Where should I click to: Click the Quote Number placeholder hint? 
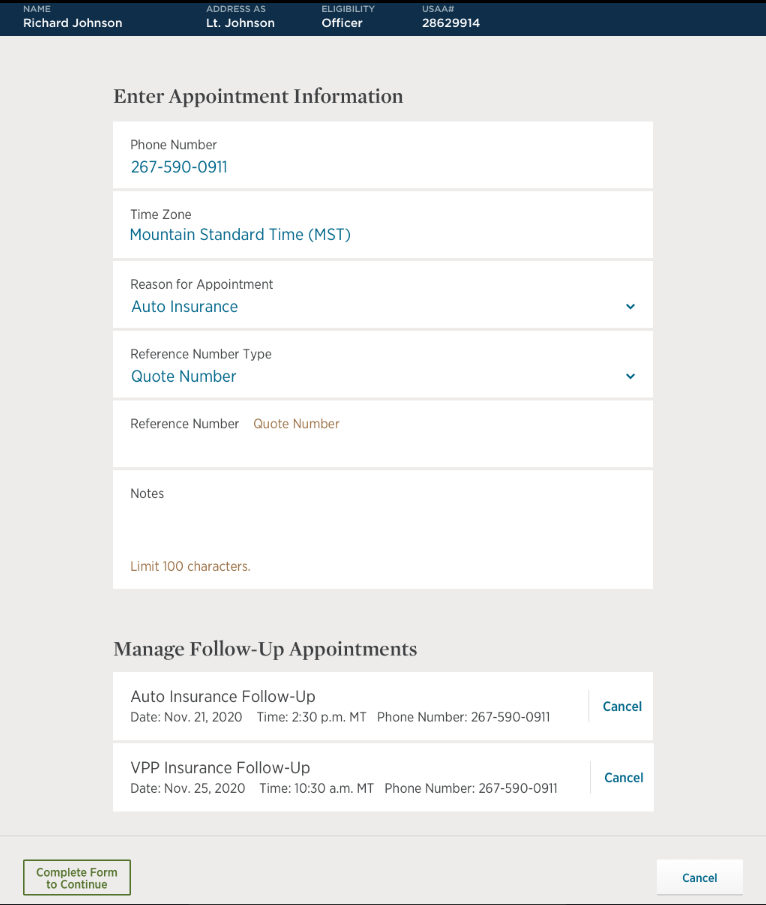click(x=296, y=424)
